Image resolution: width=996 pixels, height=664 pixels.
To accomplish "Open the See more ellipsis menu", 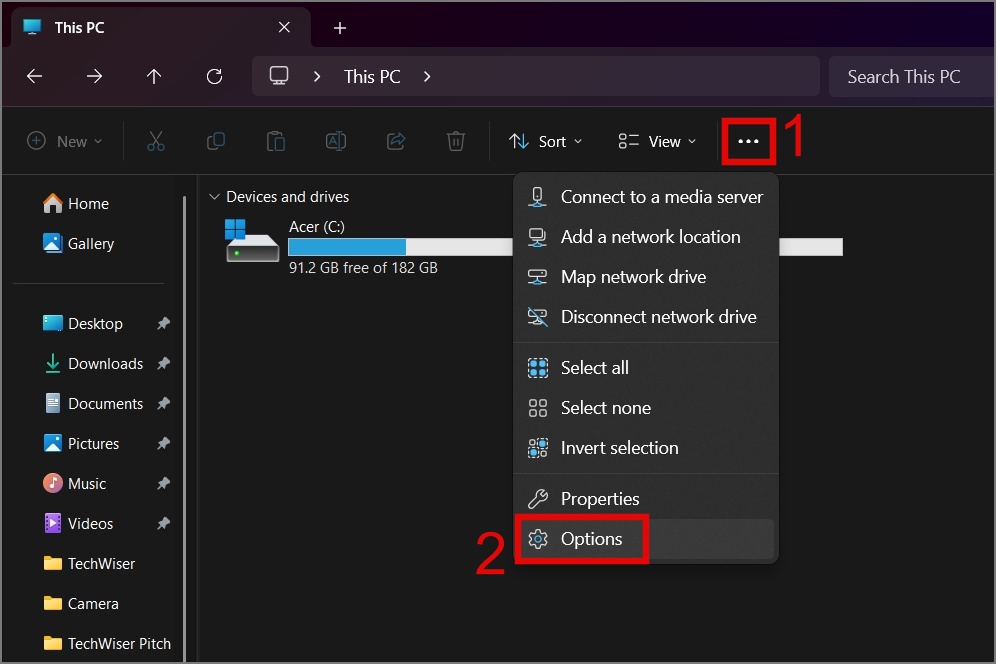I will click(748, 141).
